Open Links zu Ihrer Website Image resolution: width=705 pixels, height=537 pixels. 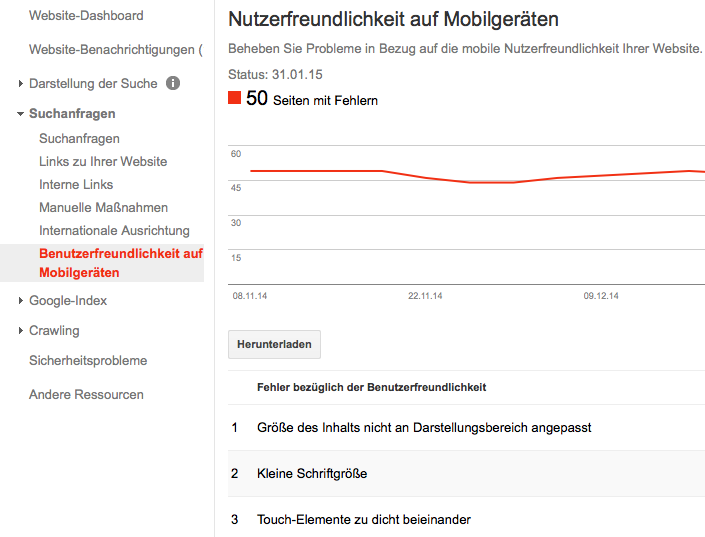coord(103,161)
